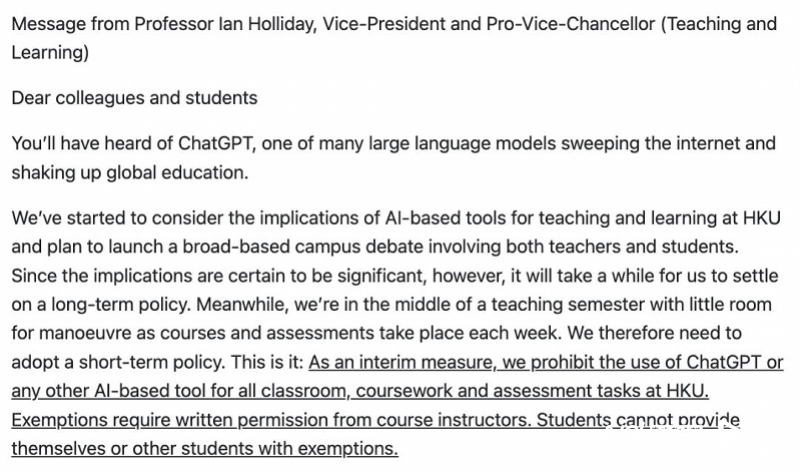Click the phrase "long-term policy."
Screen dimensions: 800x471
(x=114, y=305)
